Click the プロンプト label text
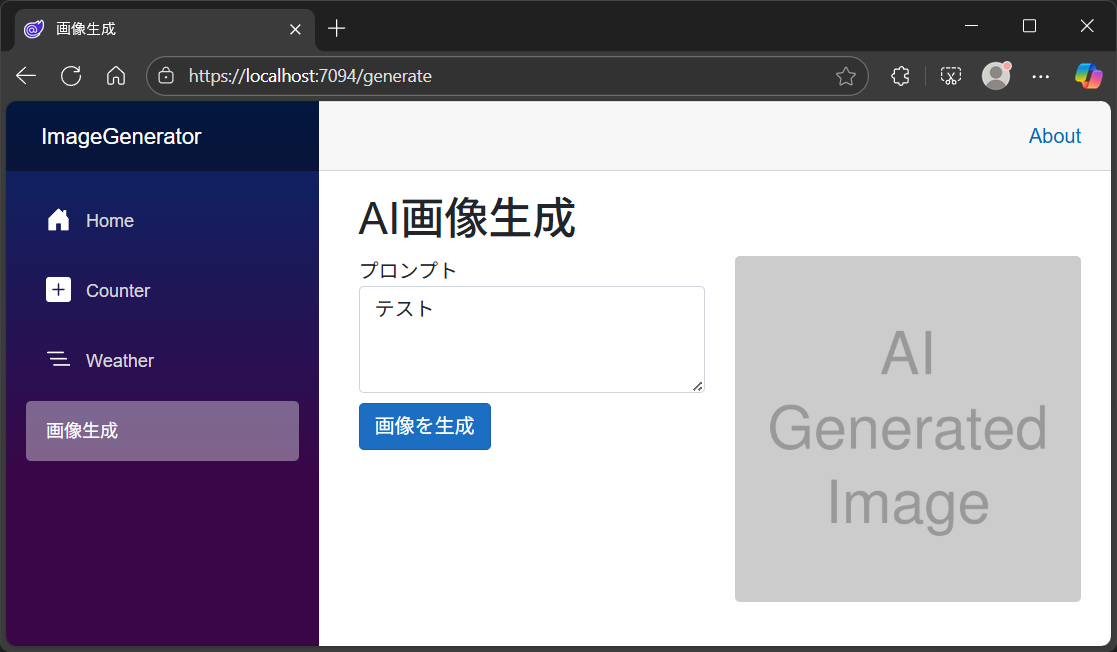The height and width of the screenshot is (652, 1117). 407,271
